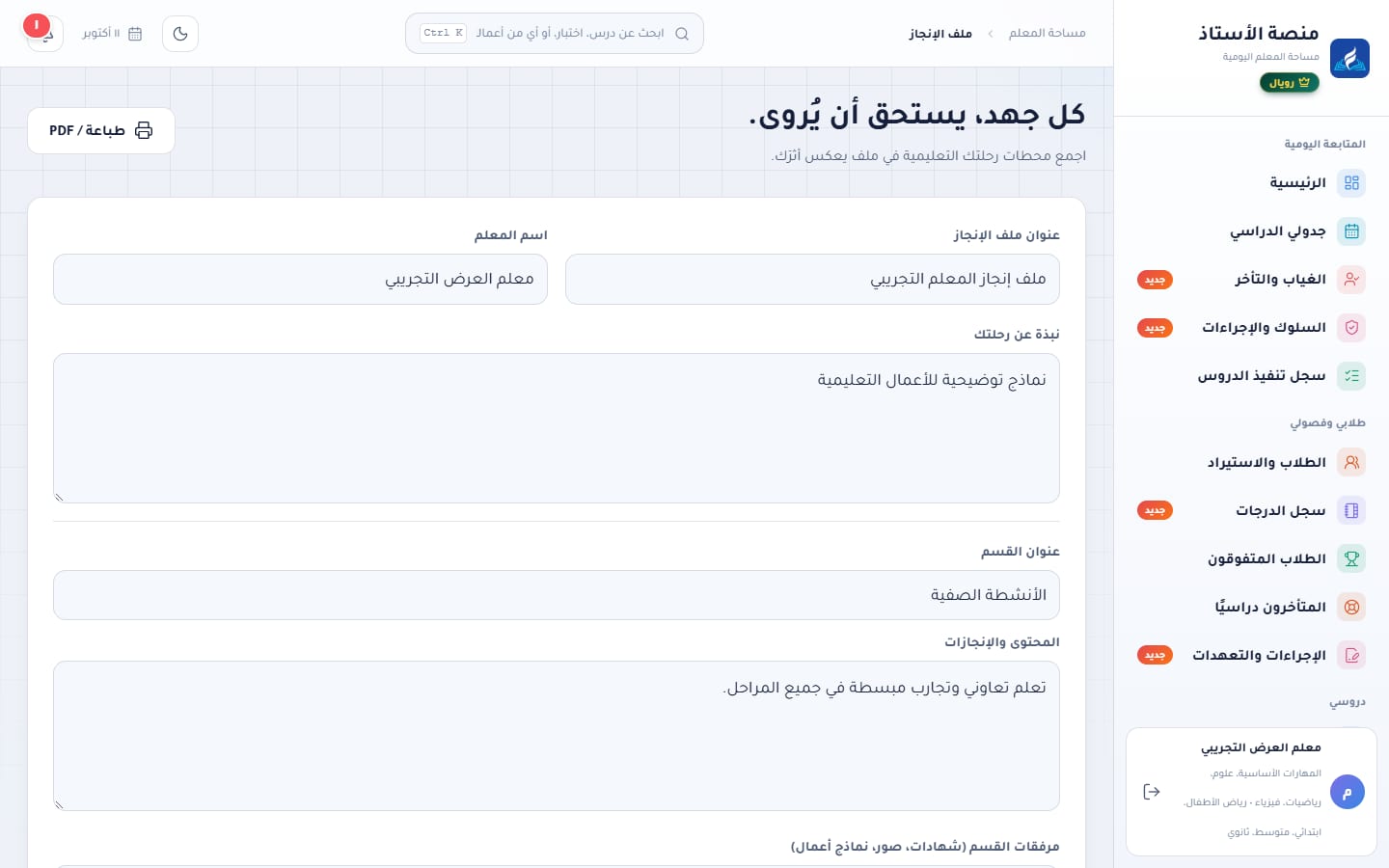Click معلم العرض التجريبي profile name

pyautogui.click(x=1261, y=747)
